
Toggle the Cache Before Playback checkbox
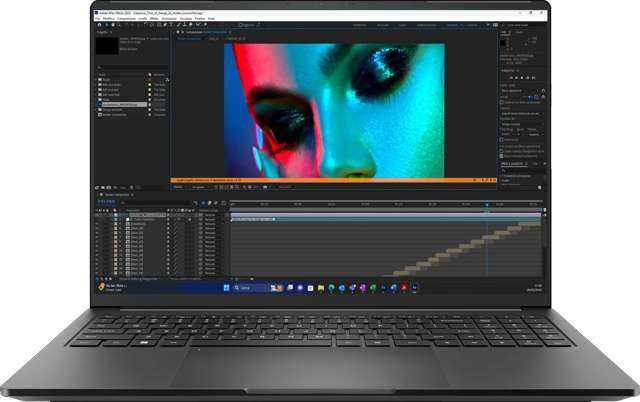[x=501, y=102]
